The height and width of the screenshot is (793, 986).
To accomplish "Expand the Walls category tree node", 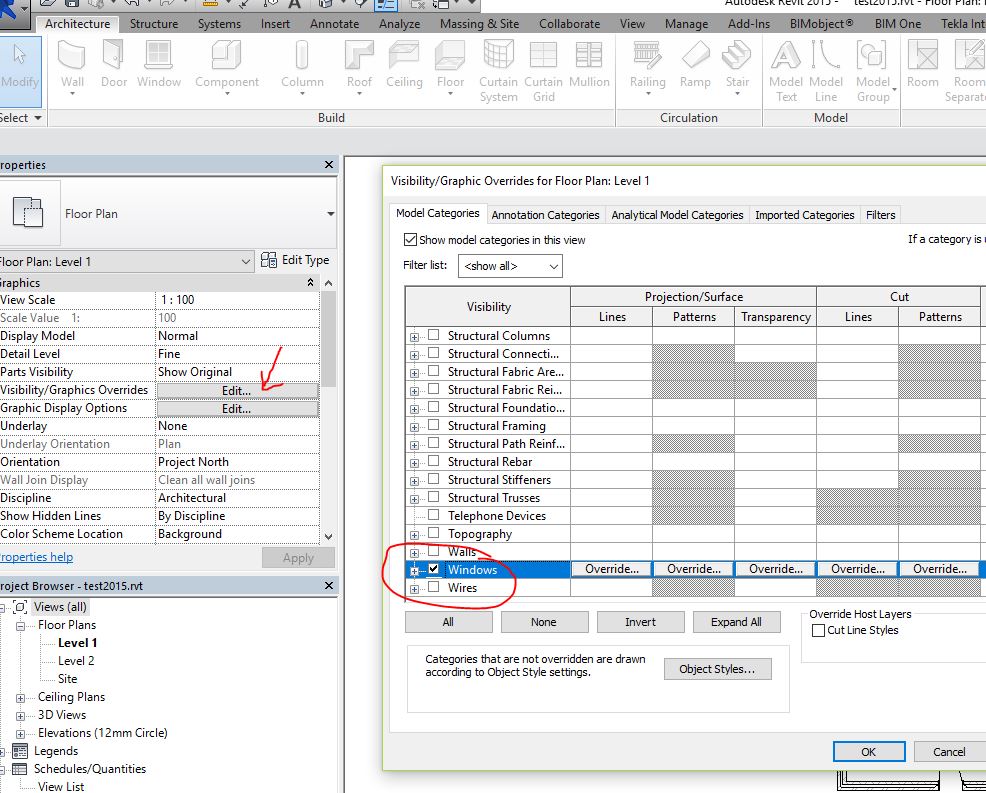I will [414, 551].
